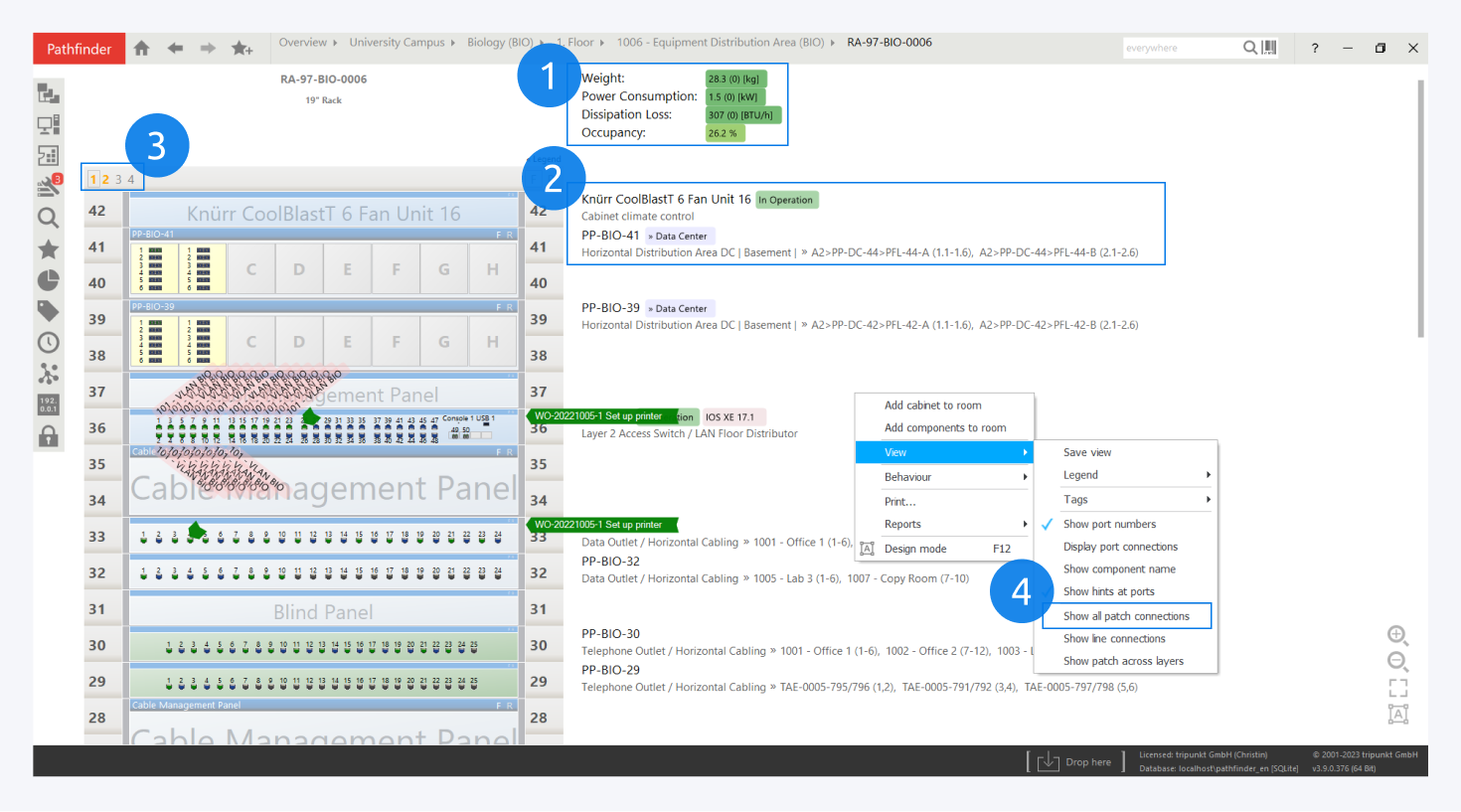Uncheck Show port numbers
Image resolution: width=1461 pixels, height=812 pixels.
1109,524
